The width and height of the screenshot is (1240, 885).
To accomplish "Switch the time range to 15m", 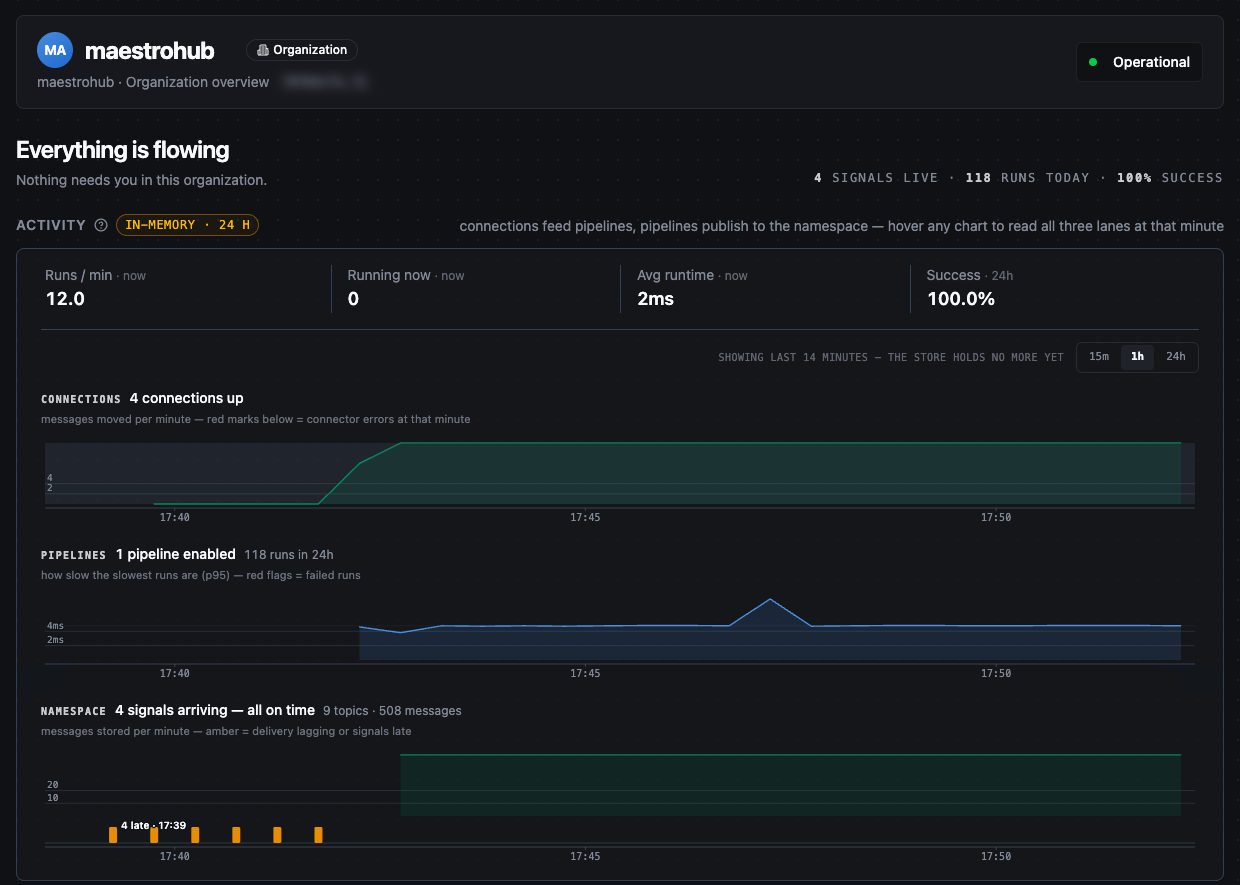I will coord(1099,357).
